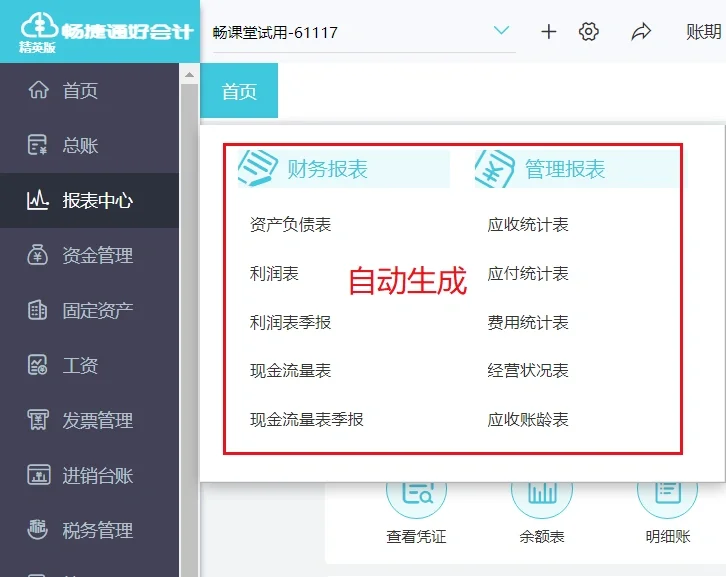Click the share arrow icon in header

click(641, 32)
